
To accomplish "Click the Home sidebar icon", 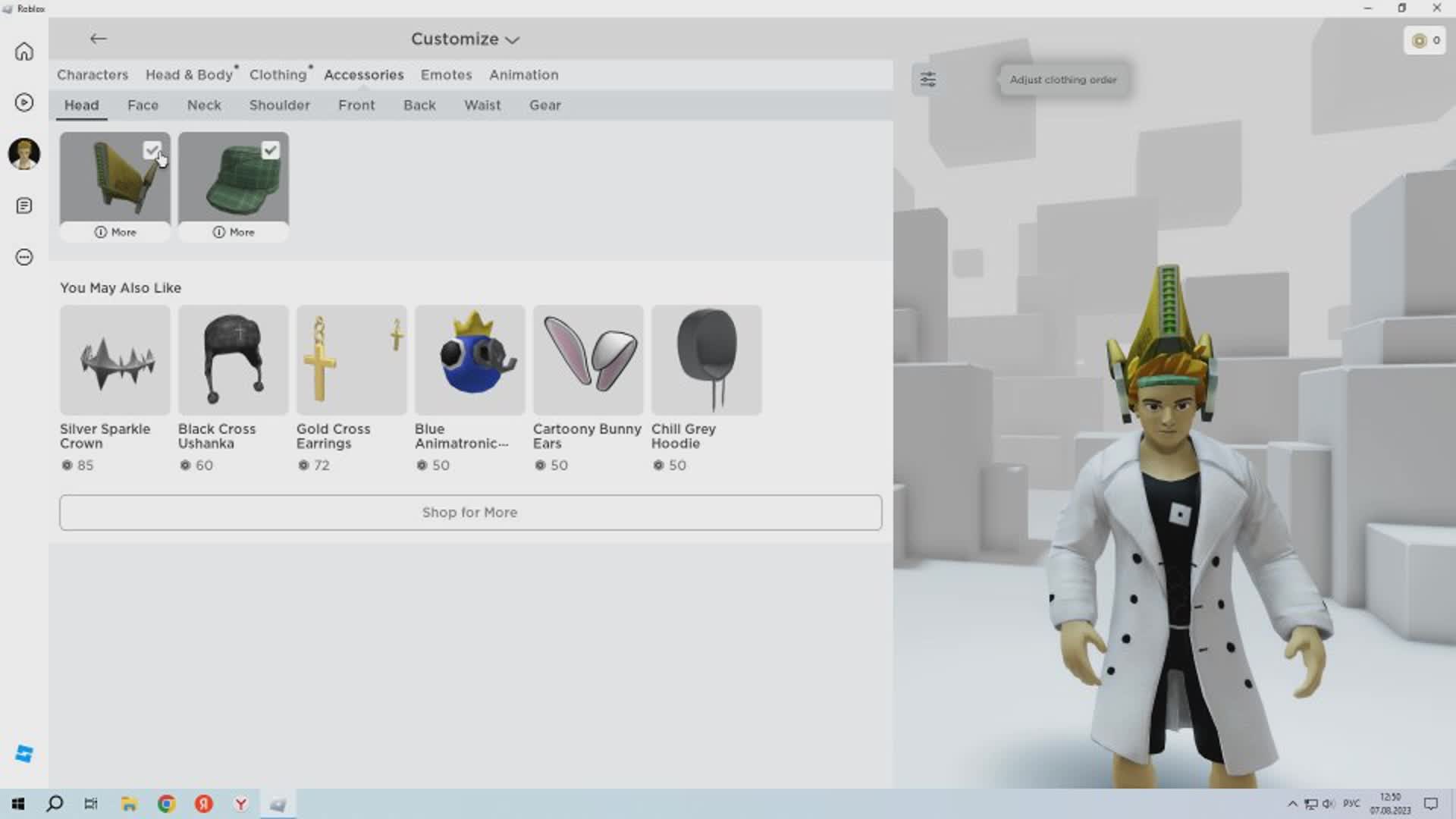I will click(24, 52).
